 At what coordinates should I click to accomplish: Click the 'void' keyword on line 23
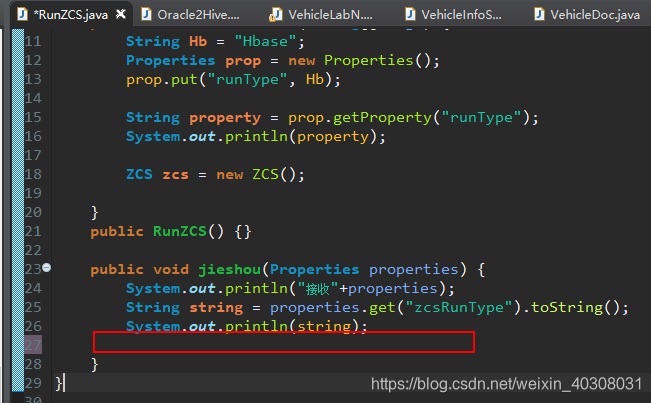click(x=171, y=269)
